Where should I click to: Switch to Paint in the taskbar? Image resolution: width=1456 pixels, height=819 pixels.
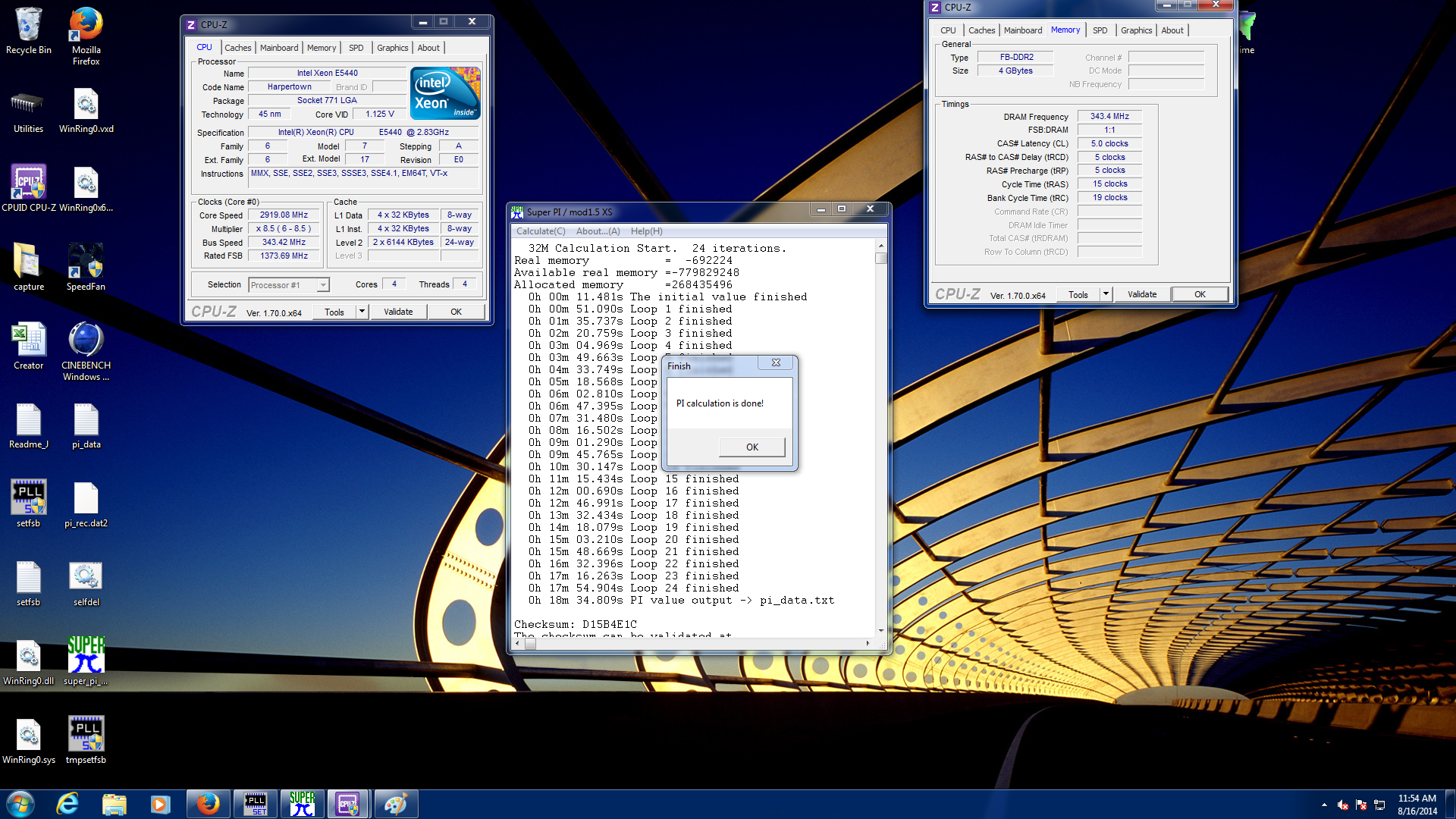(395, 804)
